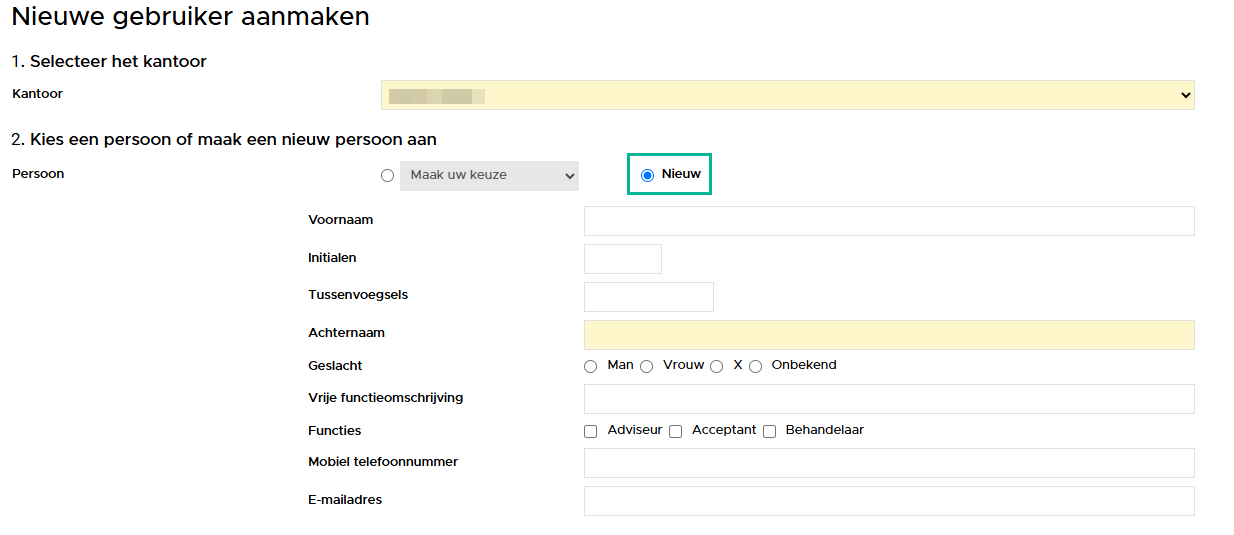Select the Nieuw radio button

point(647,175)
